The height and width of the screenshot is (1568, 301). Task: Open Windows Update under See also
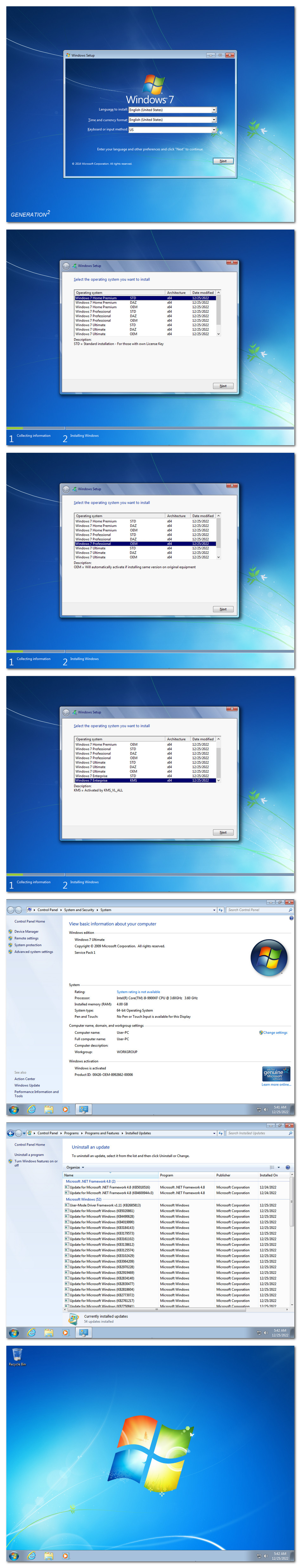tap(28, 1085)
